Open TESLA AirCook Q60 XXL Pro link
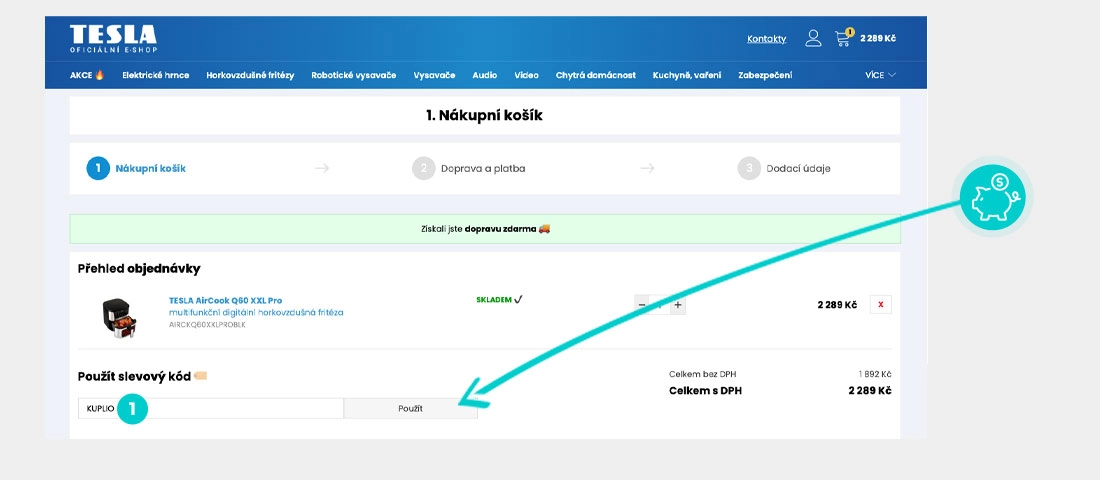The width and height of the screenshot is (1100, 480). [225, 300]
